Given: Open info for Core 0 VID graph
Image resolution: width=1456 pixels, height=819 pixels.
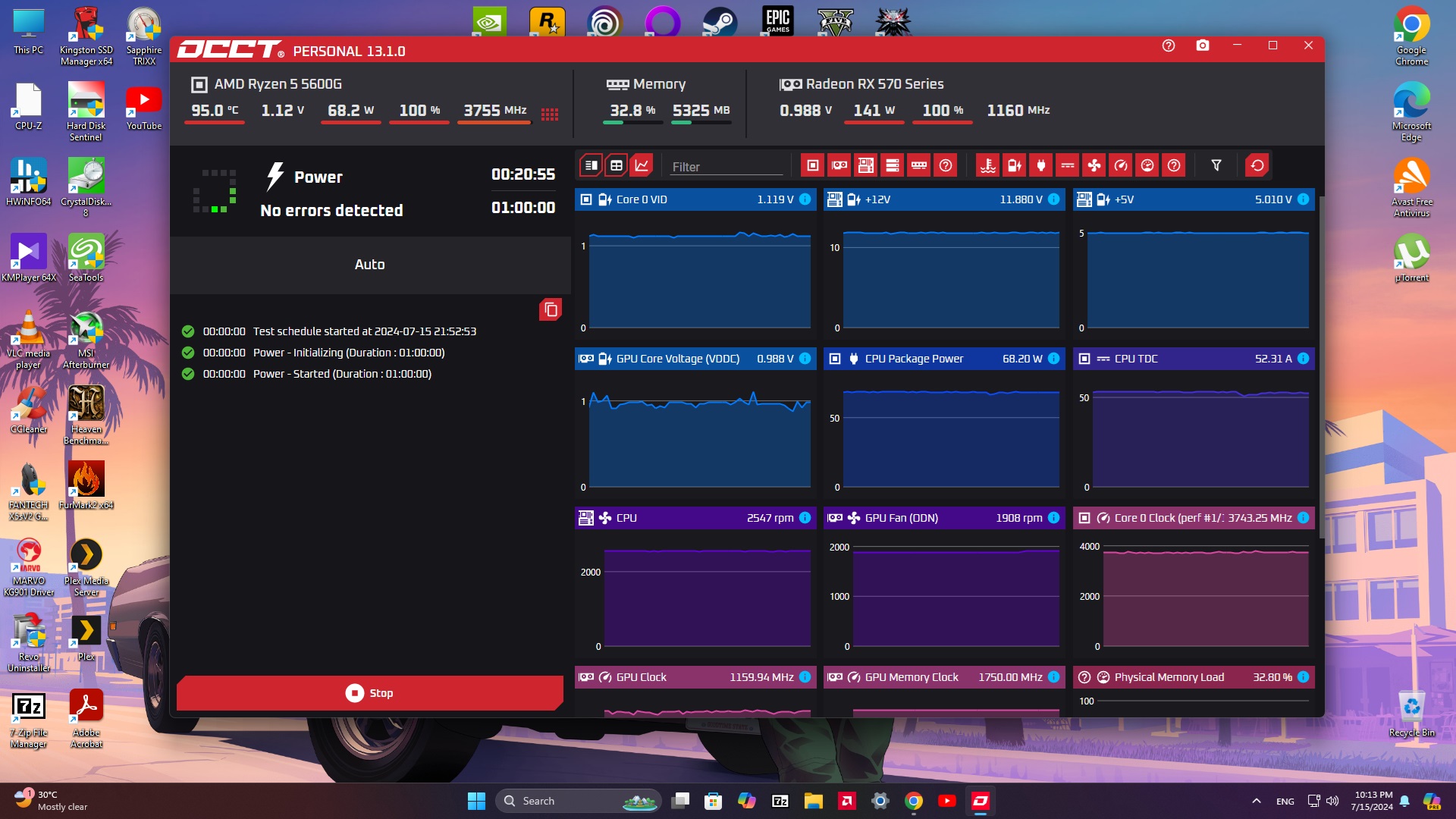Looking at the screenshot, I should [x=805, y=199].
